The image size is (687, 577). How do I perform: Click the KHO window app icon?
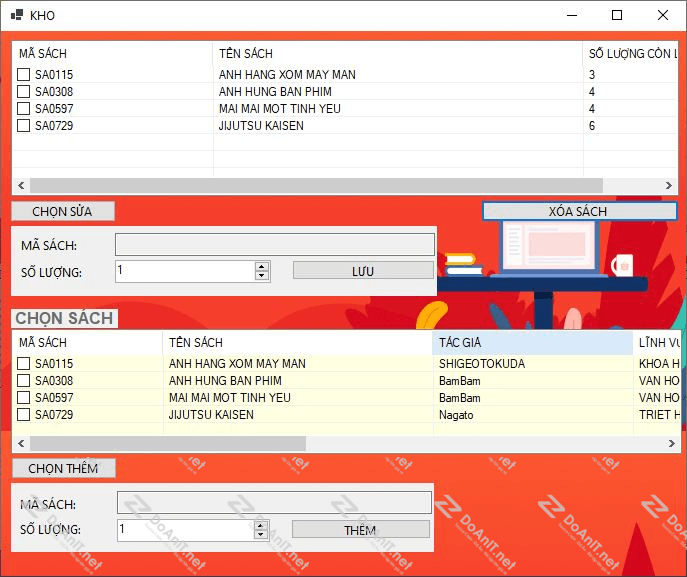pyautogui.click(x=17, y=15)
